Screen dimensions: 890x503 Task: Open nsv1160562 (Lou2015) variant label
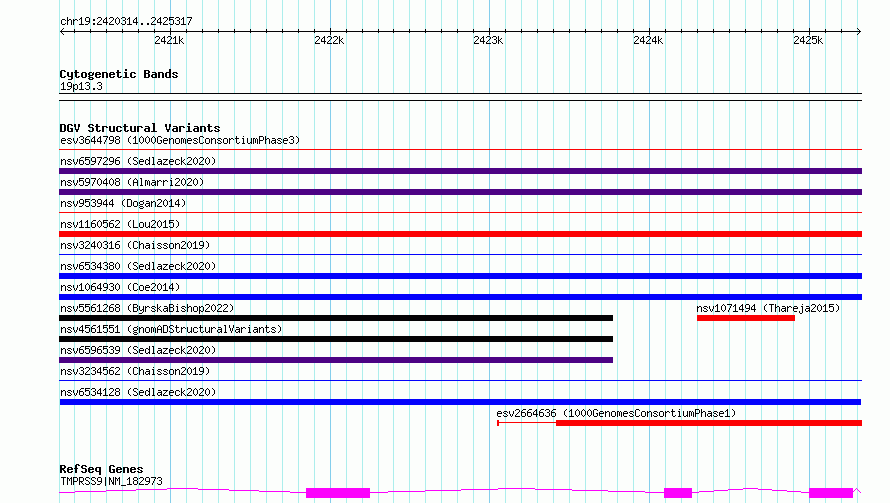(x=120, y=224)
